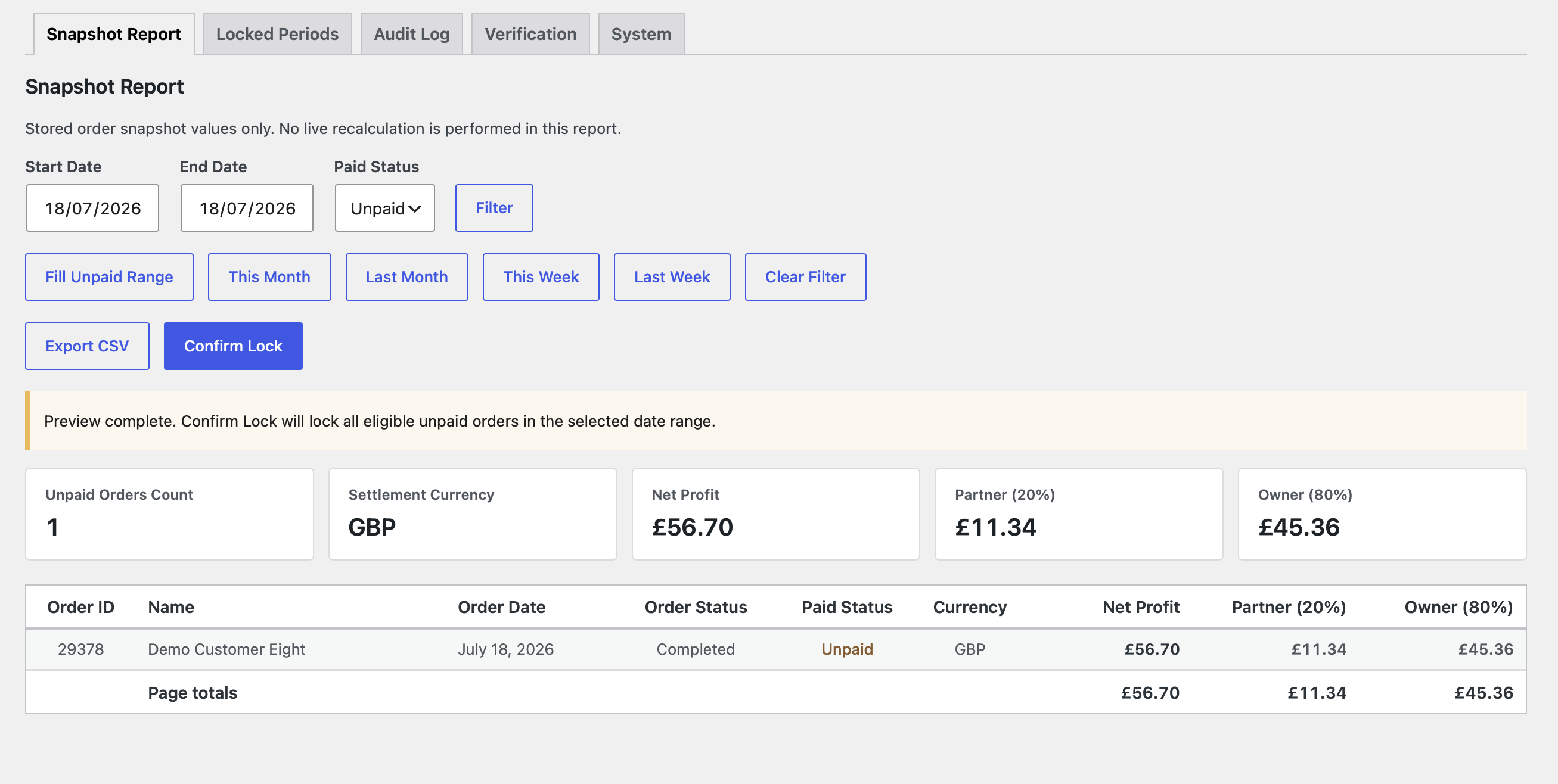Click the Paid Status column header

click(847, 607)
